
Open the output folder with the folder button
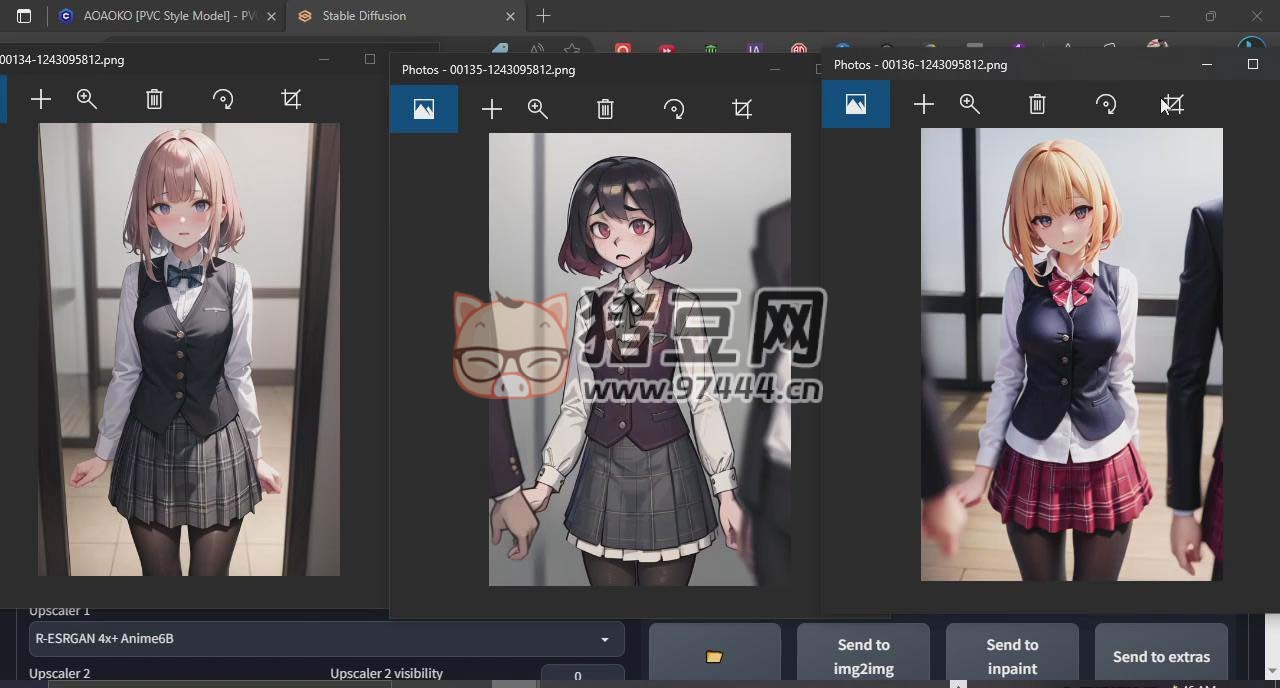click(714, 656)
